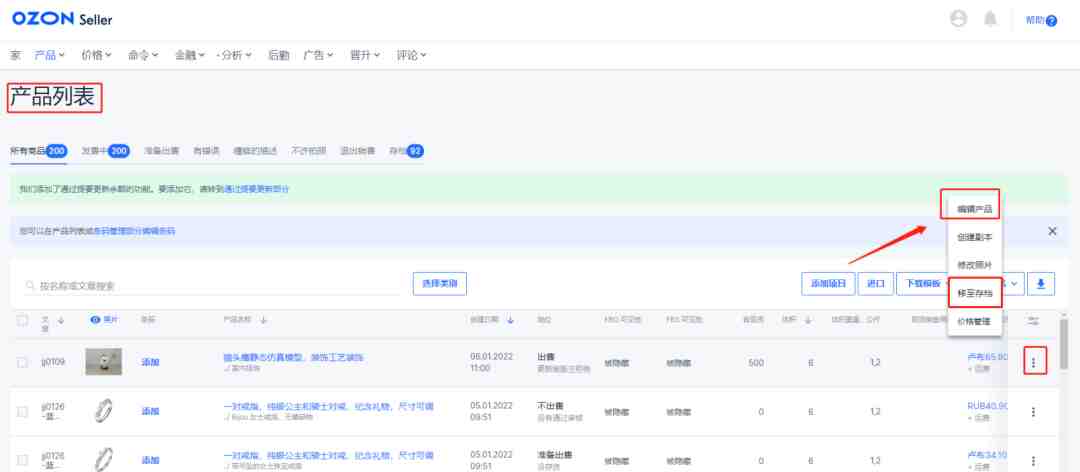Expand the 产品 navigation dropdown

pyautogui.click(x=50, y=55)
